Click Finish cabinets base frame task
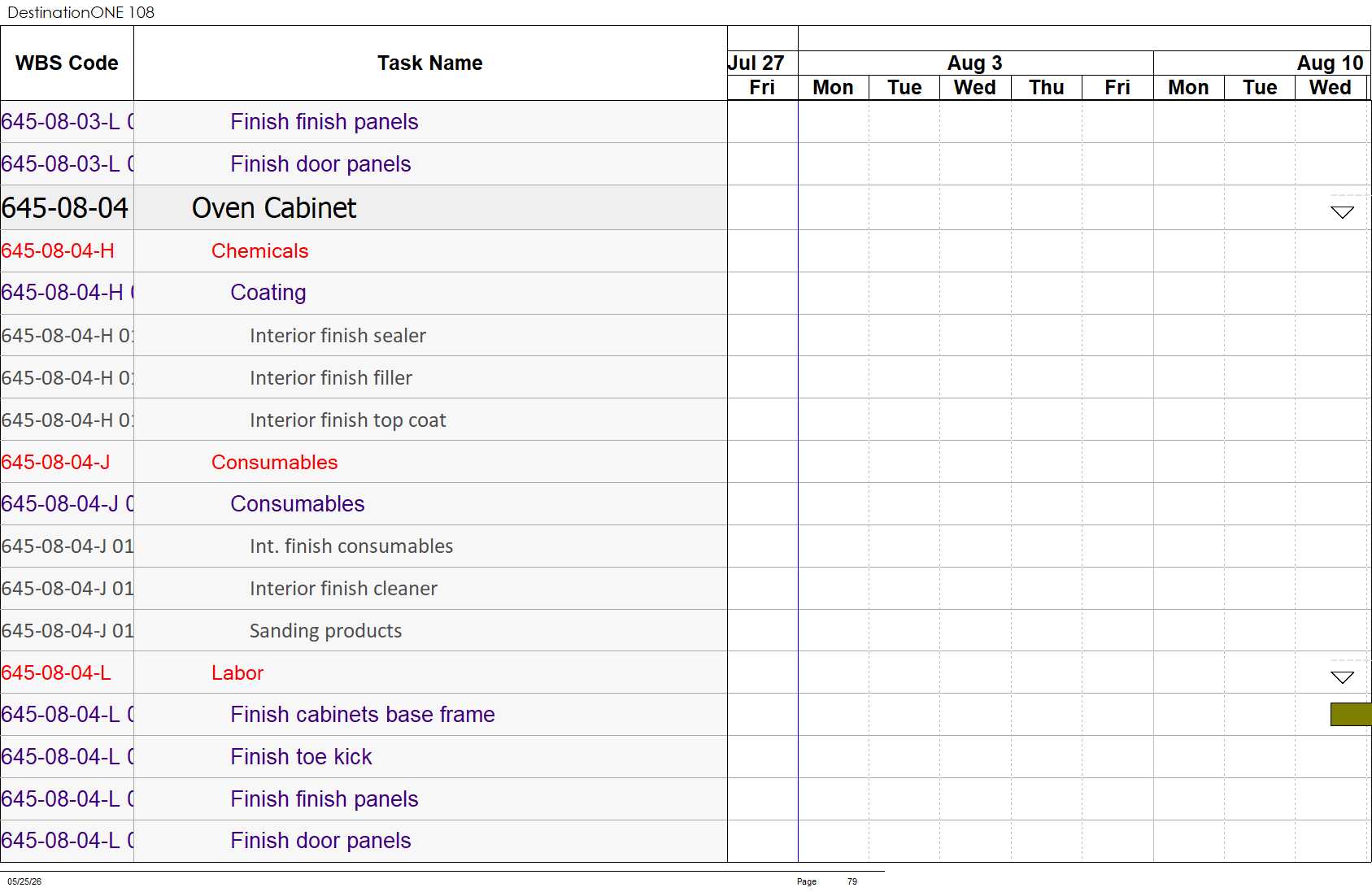 (x=363, y=715)
